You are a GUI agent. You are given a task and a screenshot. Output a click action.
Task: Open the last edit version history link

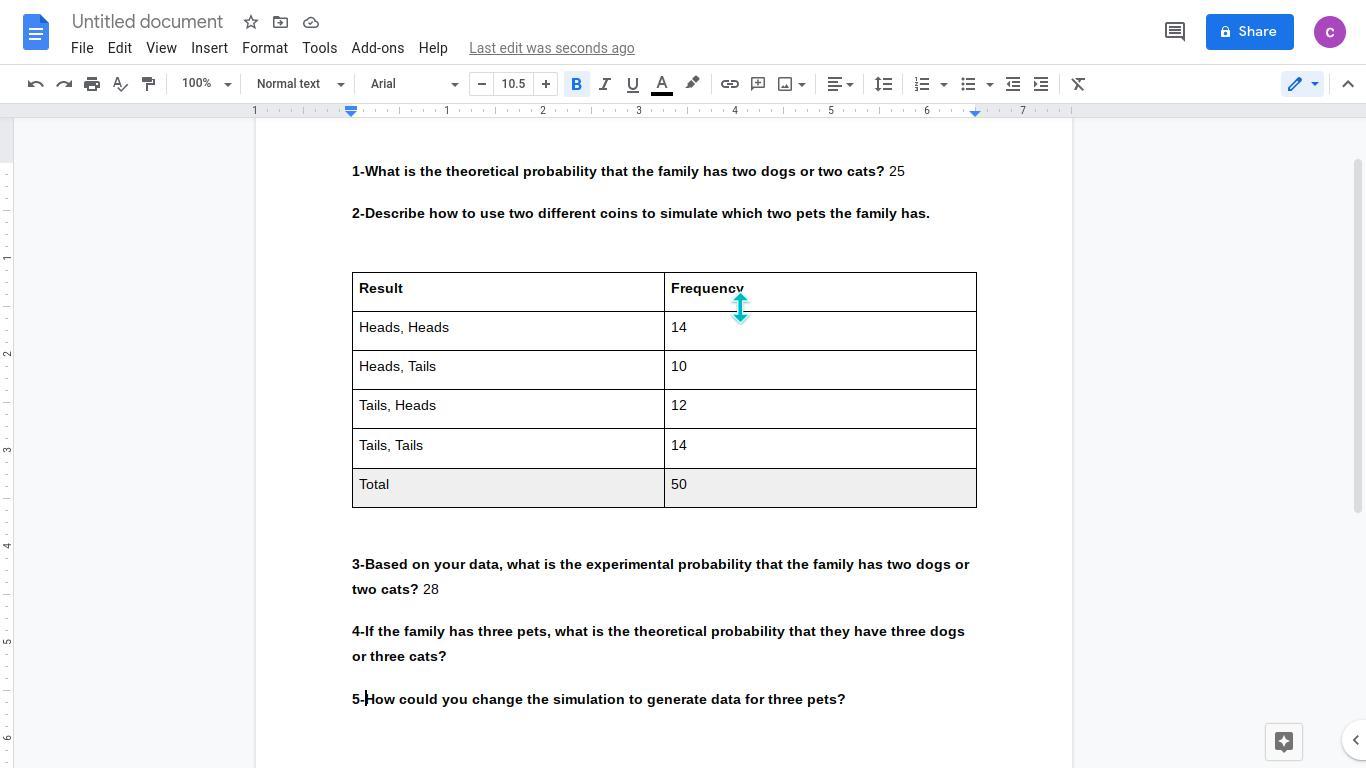(552, 48)
